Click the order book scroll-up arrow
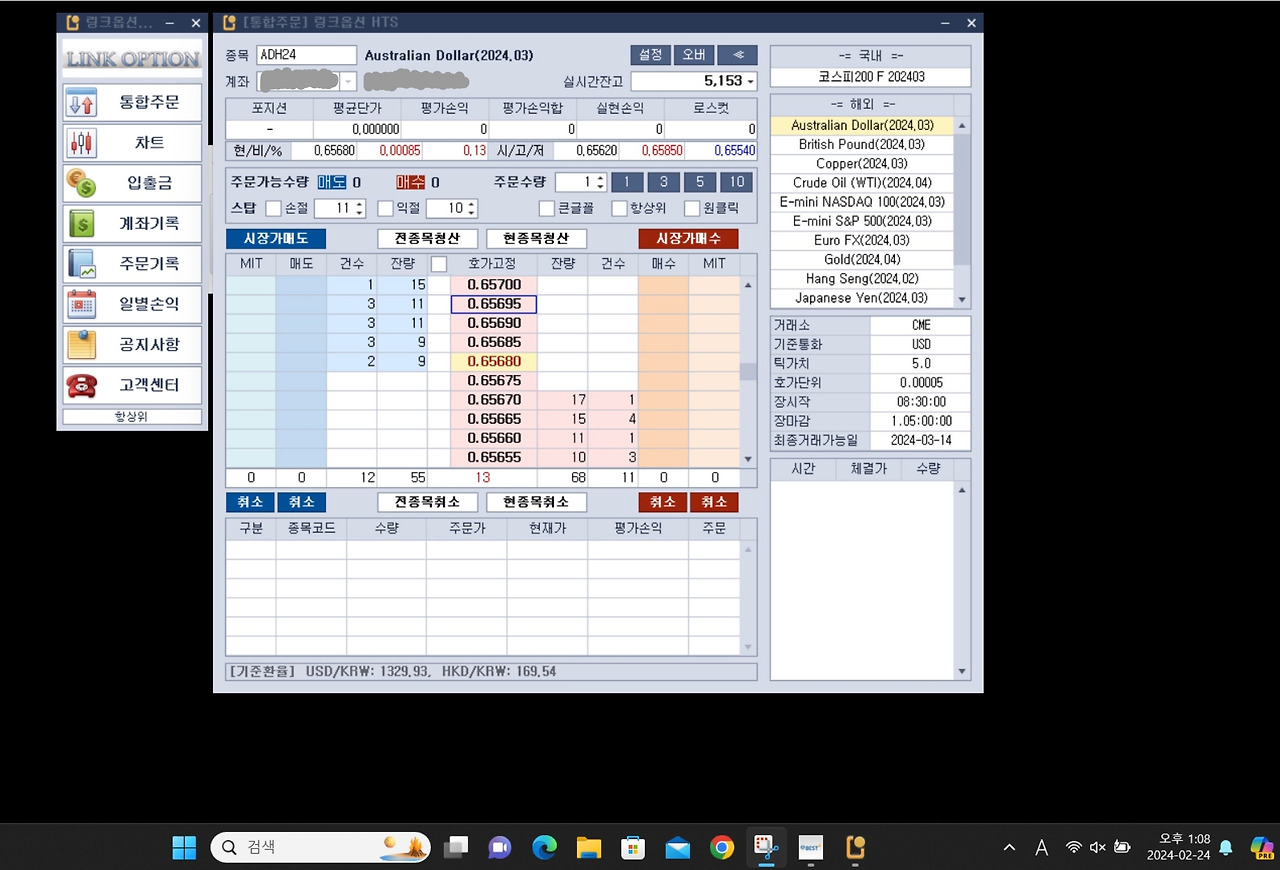Image resolution: width=1280 pixels, height=870 pixels. click(x=748, y=285)
